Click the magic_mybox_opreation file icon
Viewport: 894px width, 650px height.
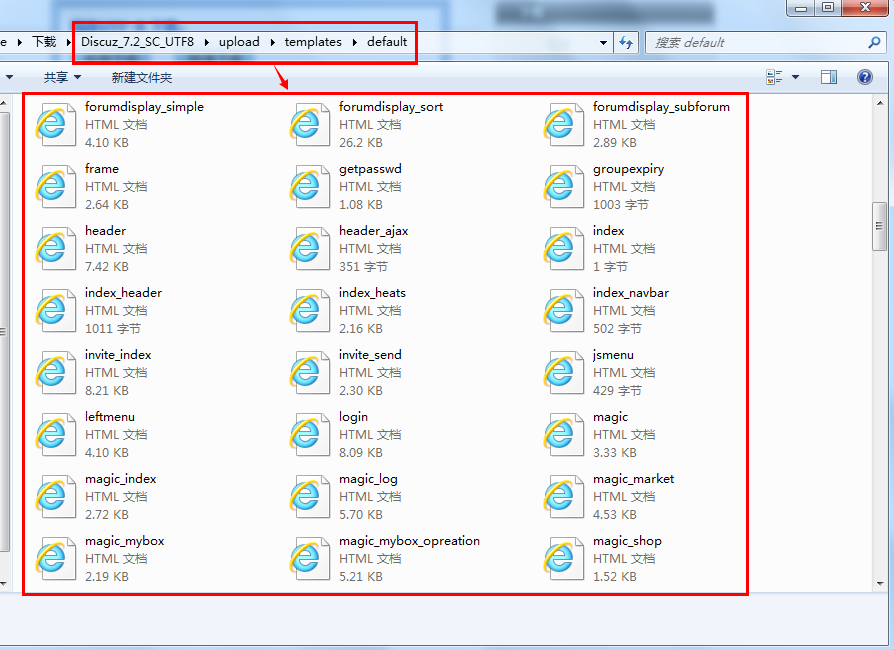pyautogui.click(x=310, y=559)
